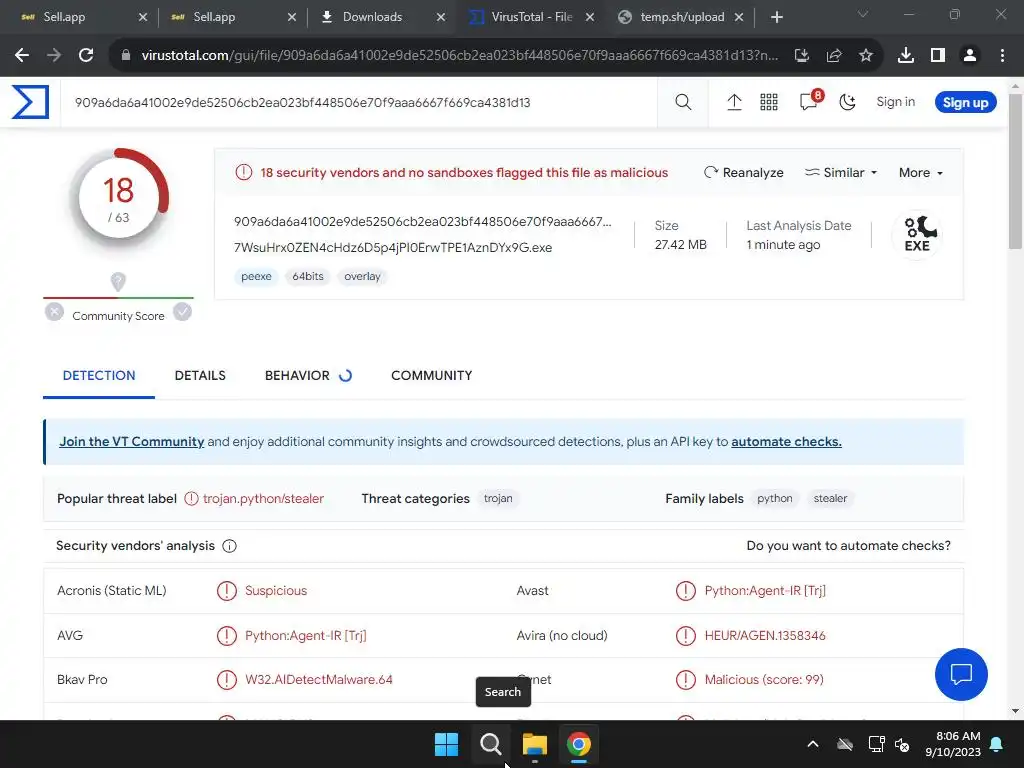The width and height of the screenshot is (1024, 768).
Task: Toggle Chrome side panel icon
Action: pos(938,56)
